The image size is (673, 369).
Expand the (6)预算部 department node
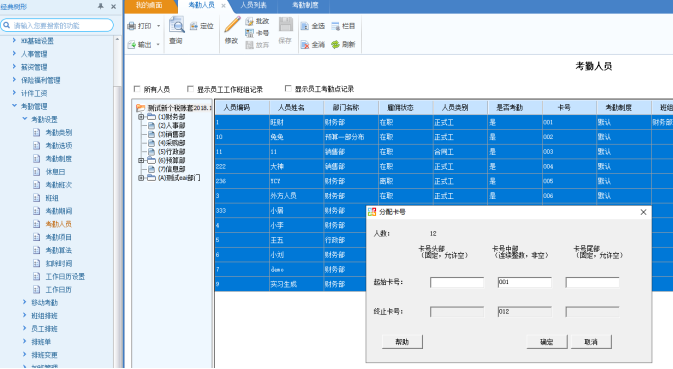pyautogui.click(x=141, y=160)
